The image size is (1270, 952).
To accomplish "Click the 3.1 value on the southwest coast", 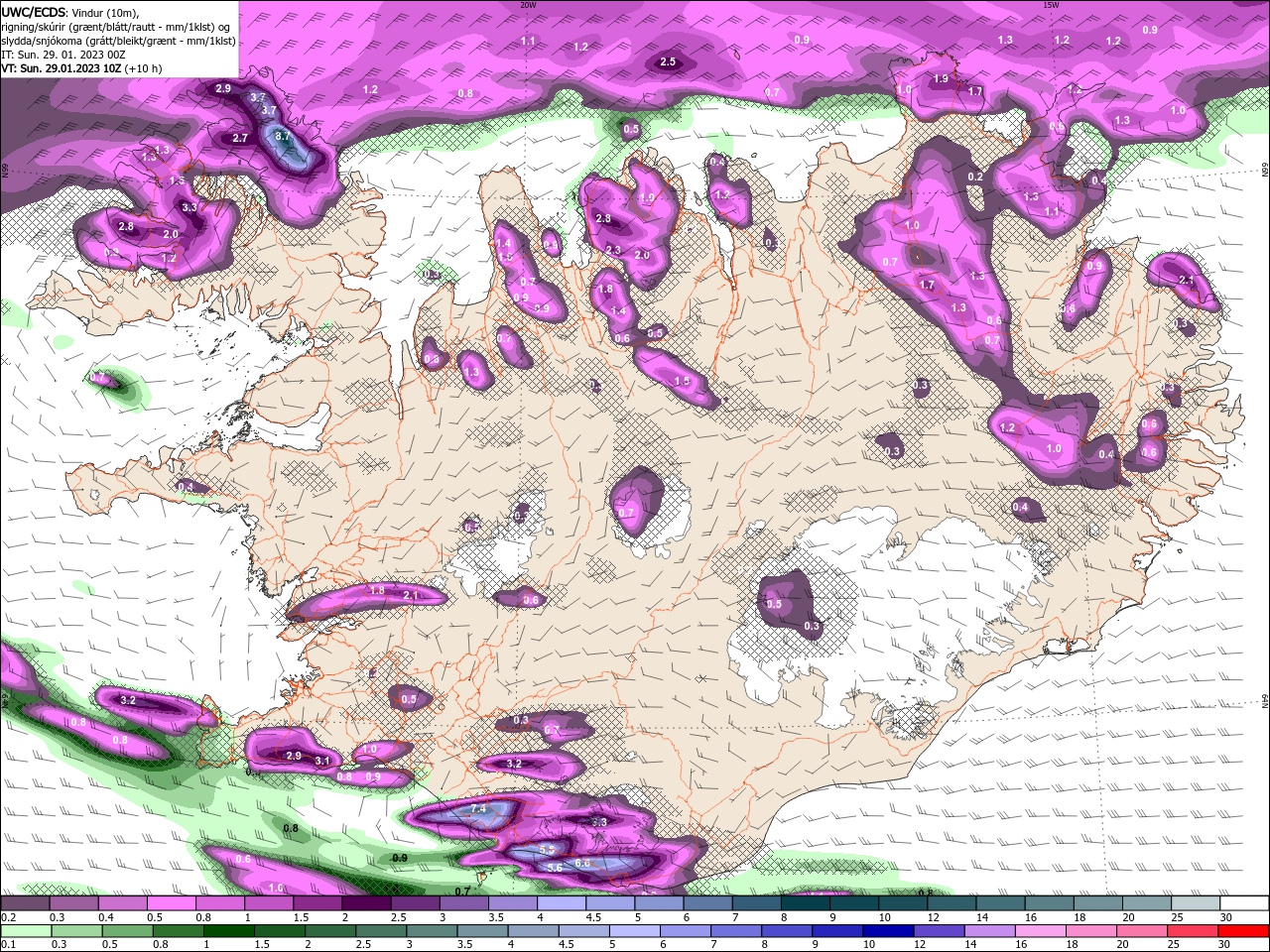I will tap(321, 761).
